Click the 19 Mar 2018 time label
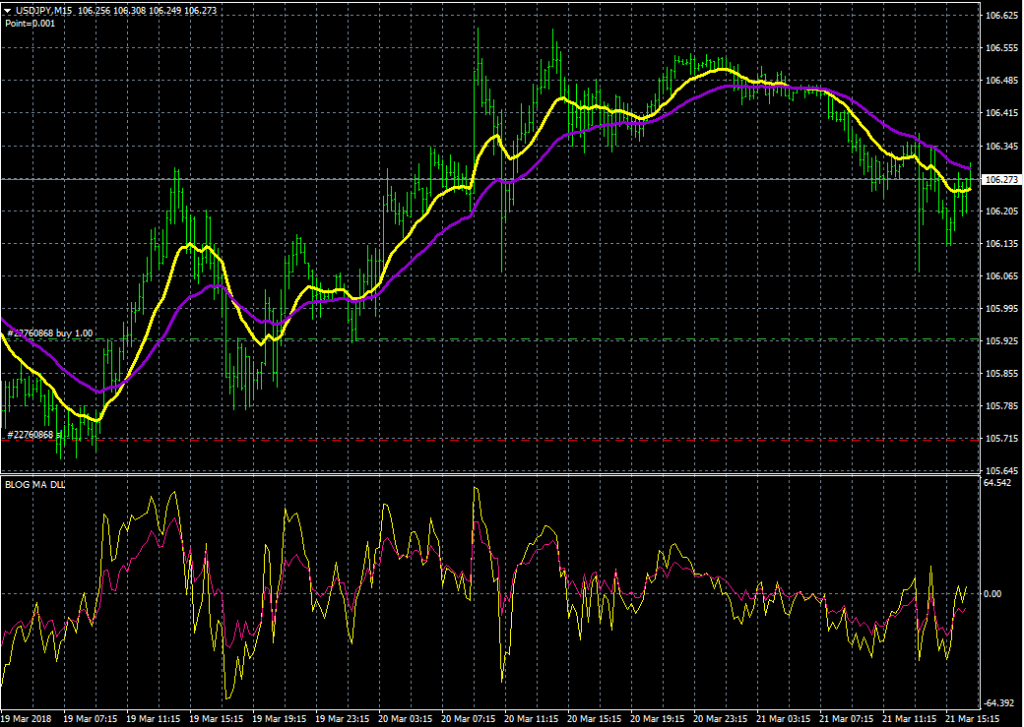 click(x=27, y=718)
